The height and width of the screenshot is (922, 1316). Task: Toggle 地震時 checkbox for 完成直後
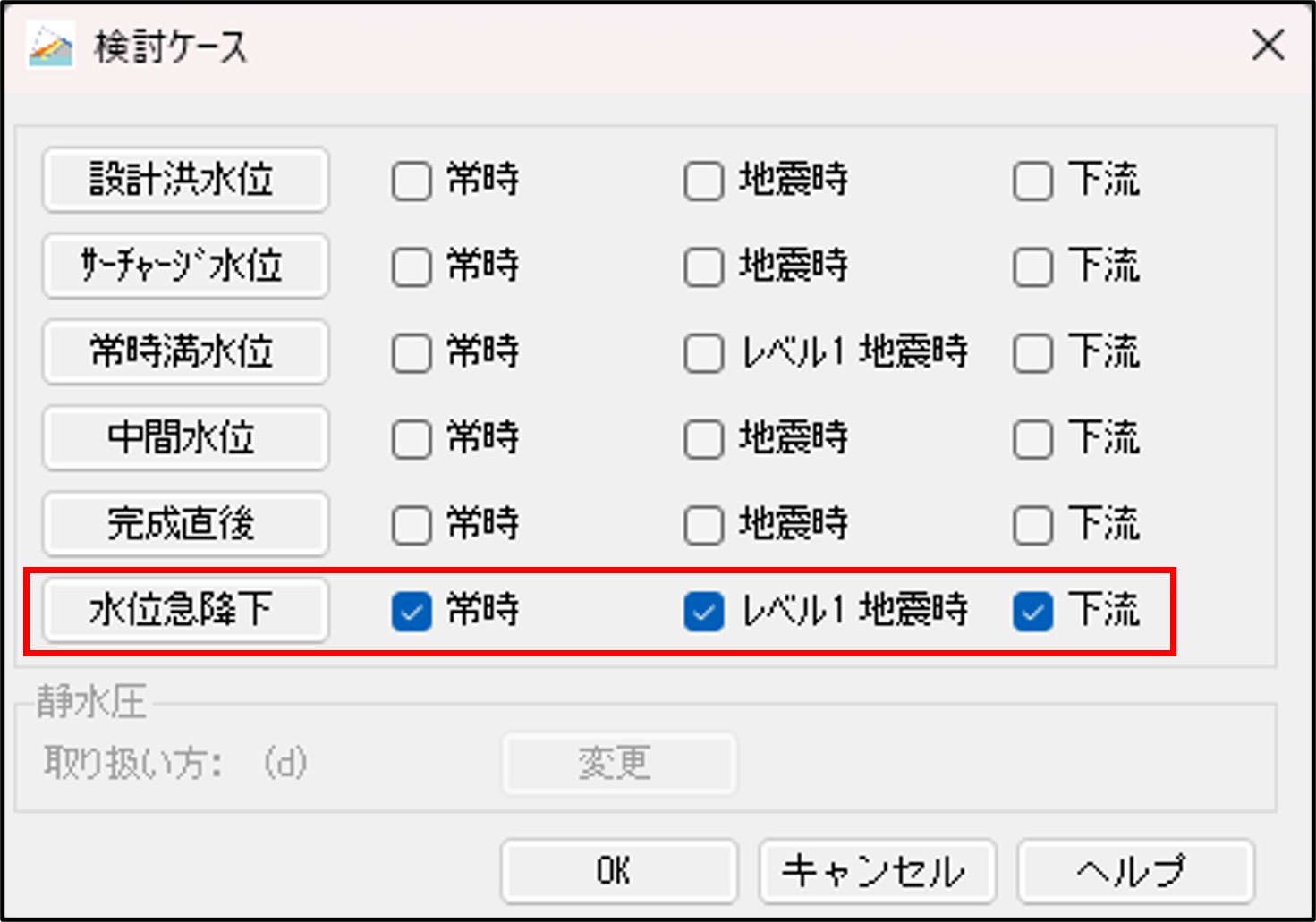703,525
